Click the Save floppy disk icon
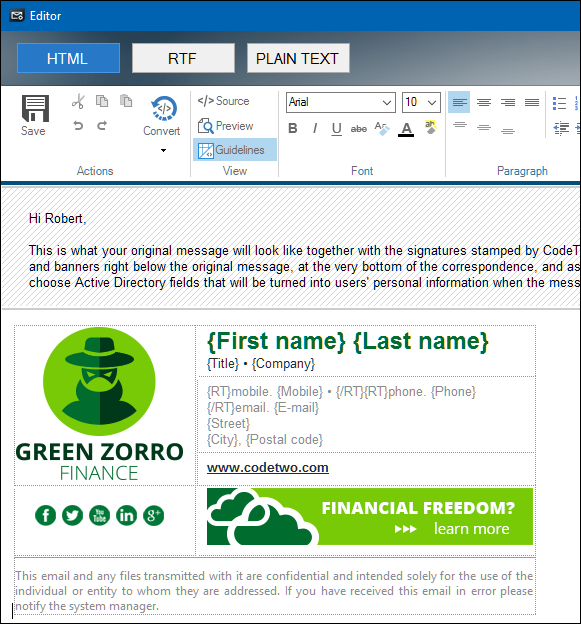Screen dimensions: 581x624 click(35, 108)
